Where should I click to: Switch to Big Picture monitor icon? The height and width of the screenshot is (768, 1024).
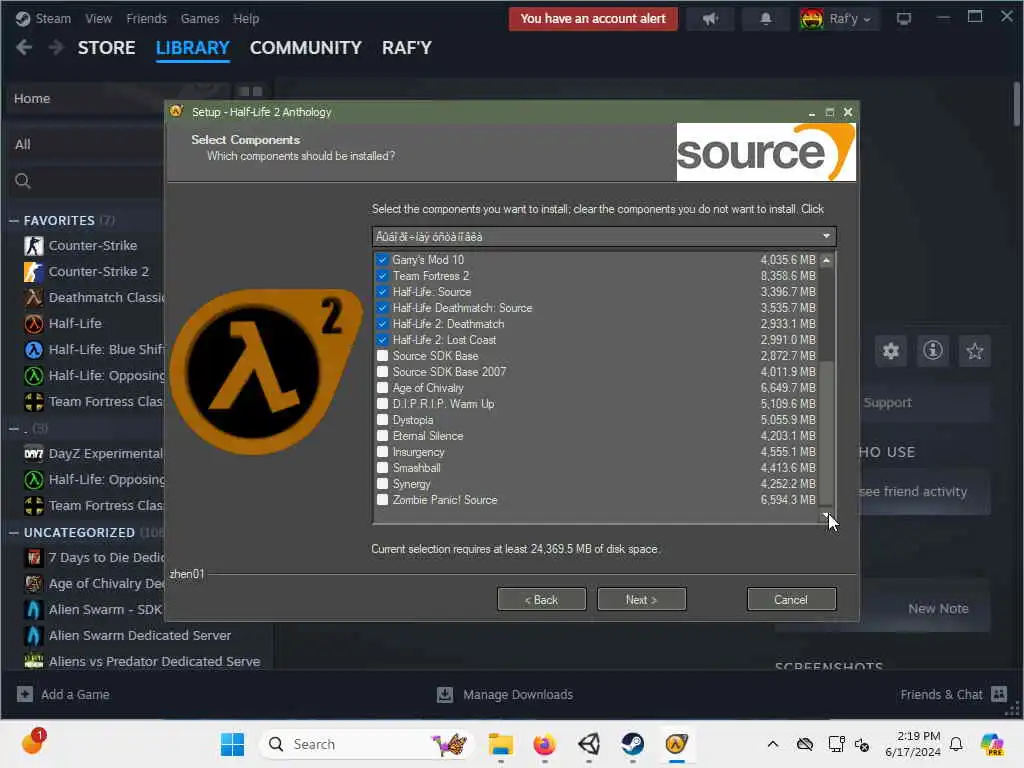pyautogui.click(x=904, y=19)
